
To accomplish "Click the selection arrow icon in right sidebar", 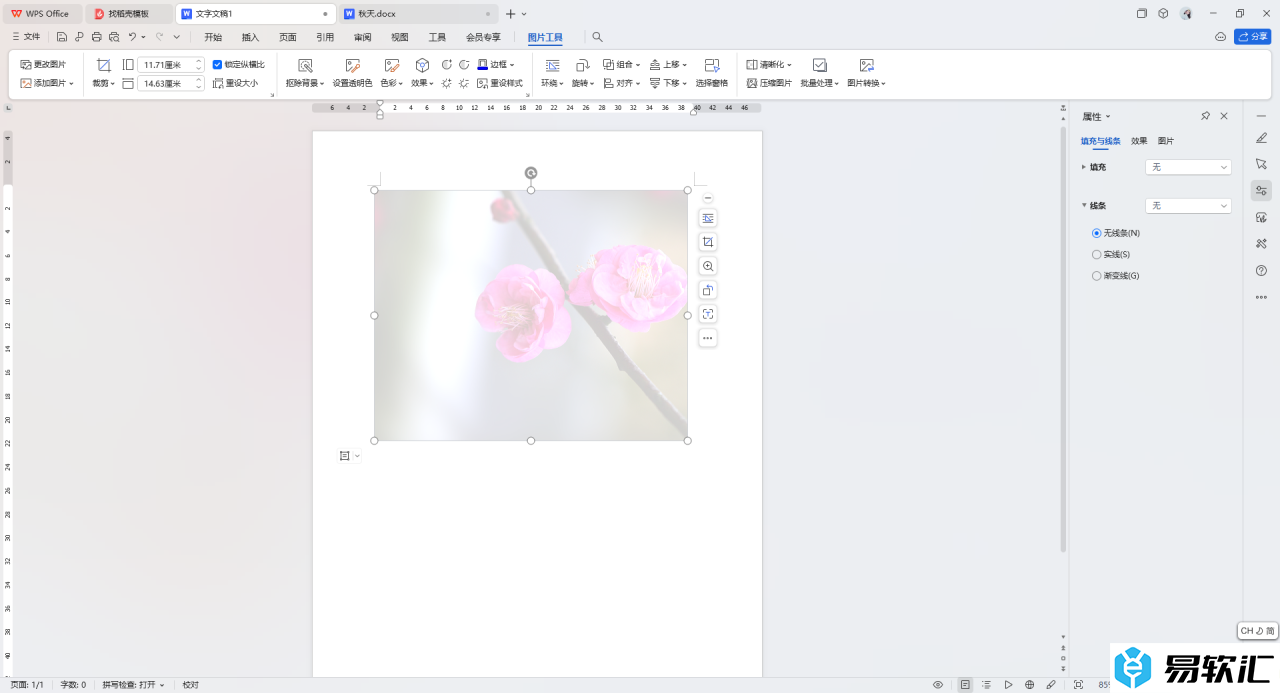I will [x=1261, y=163].
